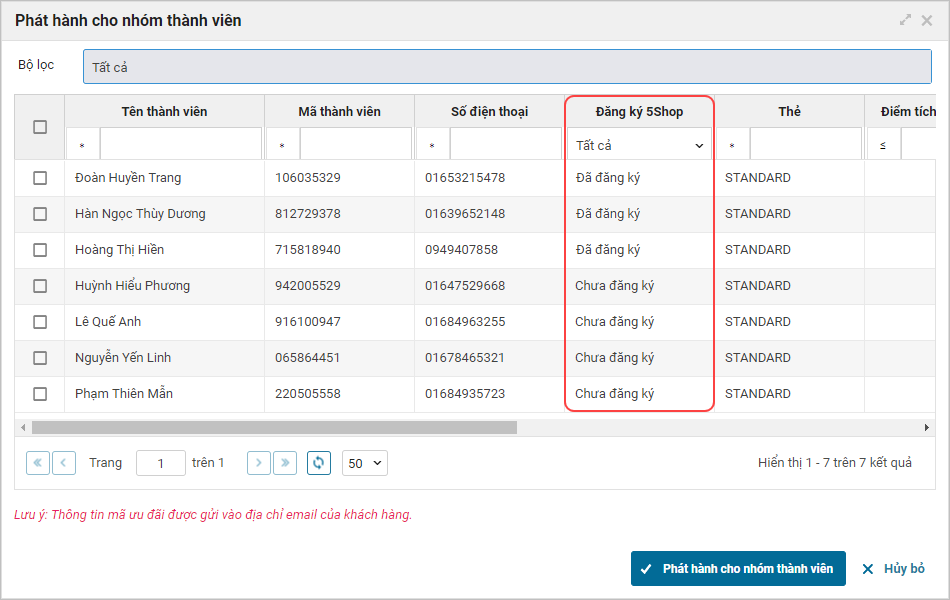The image size is (950, 600).
Task: Click Chưa đăng ký for Huỳnh Hiểu Phương
Action: [614, 285]
